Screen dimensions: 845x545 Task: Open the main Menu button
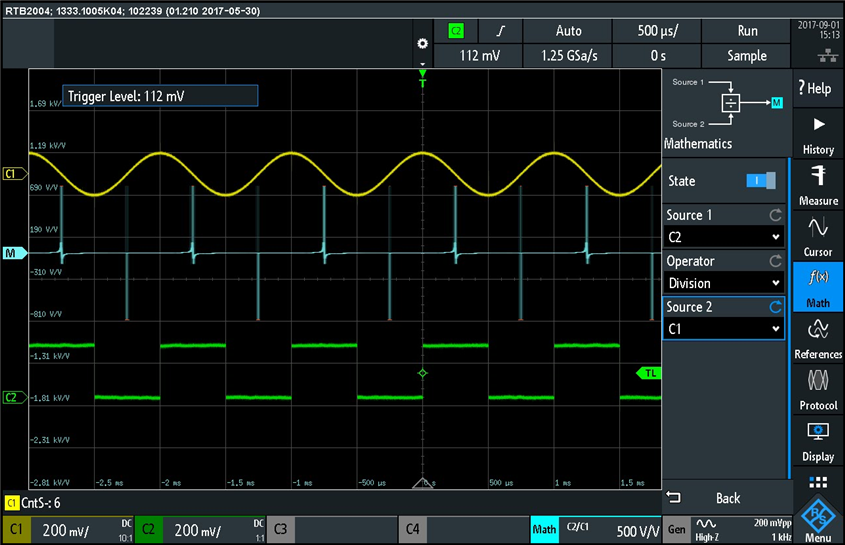pyautogui.click(x=817, y=519)
